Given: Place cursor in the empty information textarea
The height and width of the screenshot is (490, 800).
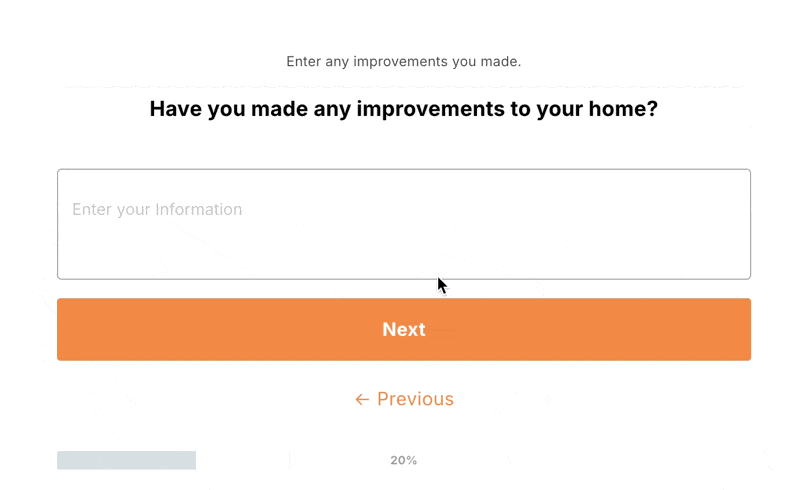Looking at the screenshot, I should pyautogui.click(x=404, y=240).
